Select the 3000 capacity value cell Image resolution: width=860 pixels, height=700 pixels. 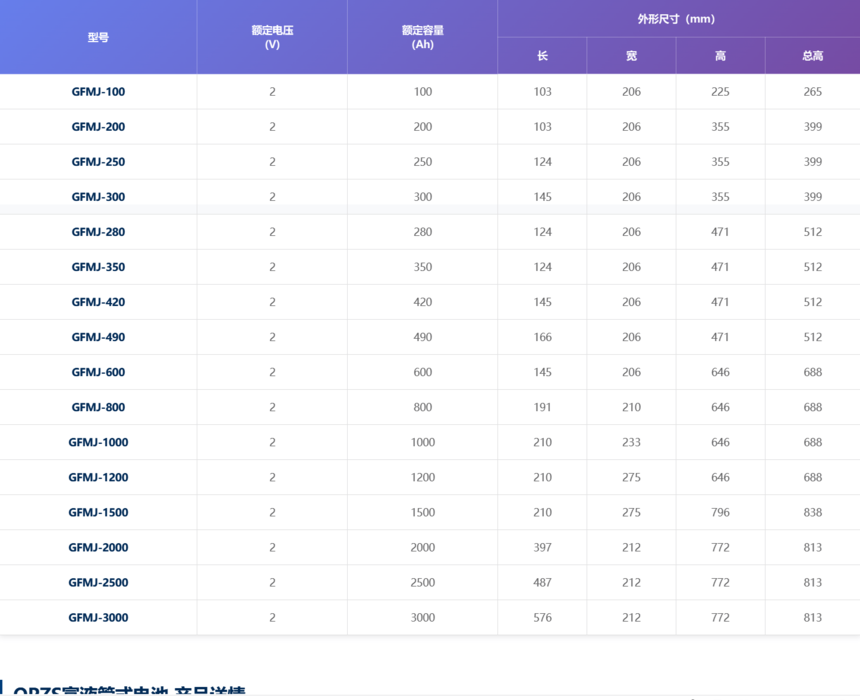pyautogui.click(x=422, y=618)
